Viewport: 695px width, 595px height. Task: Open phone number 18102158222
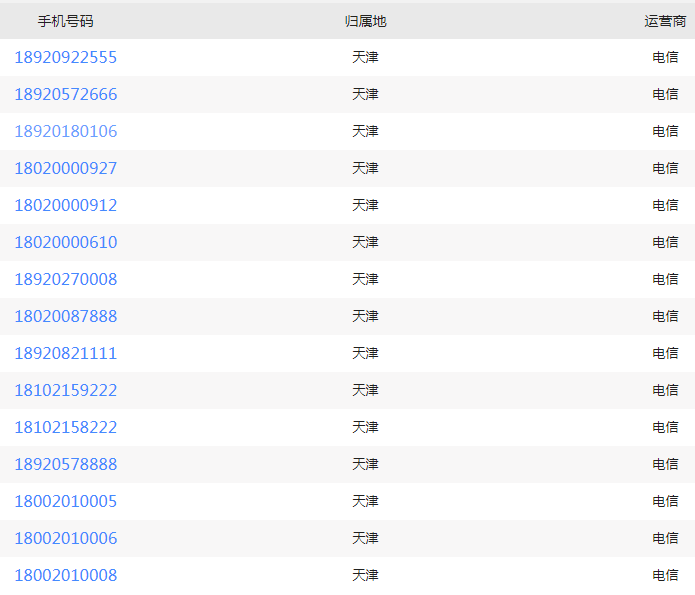click(x=66, y=427)
